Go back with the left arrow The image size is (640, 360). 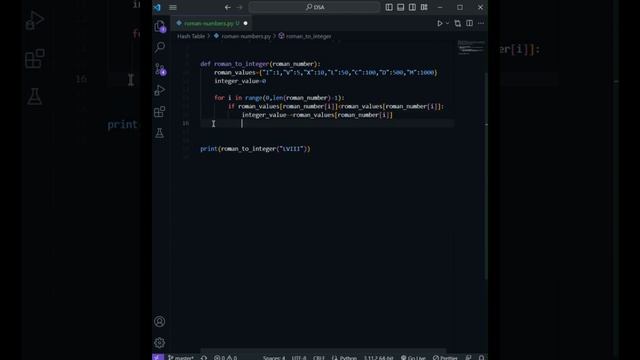[x=227, y=7]
